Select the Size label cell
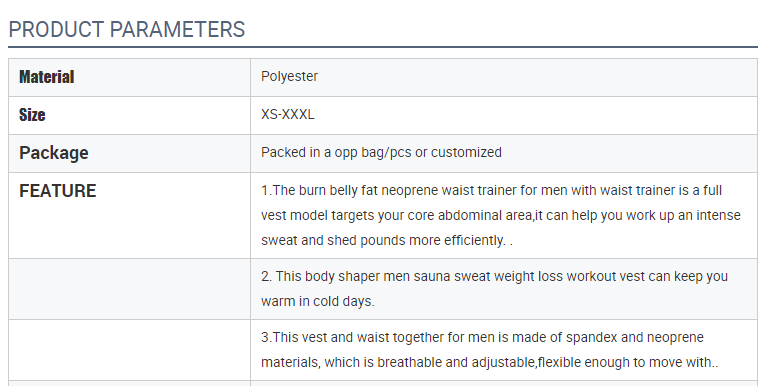The width and height of the screenshot is (770, 386). (x=129, y=115)
